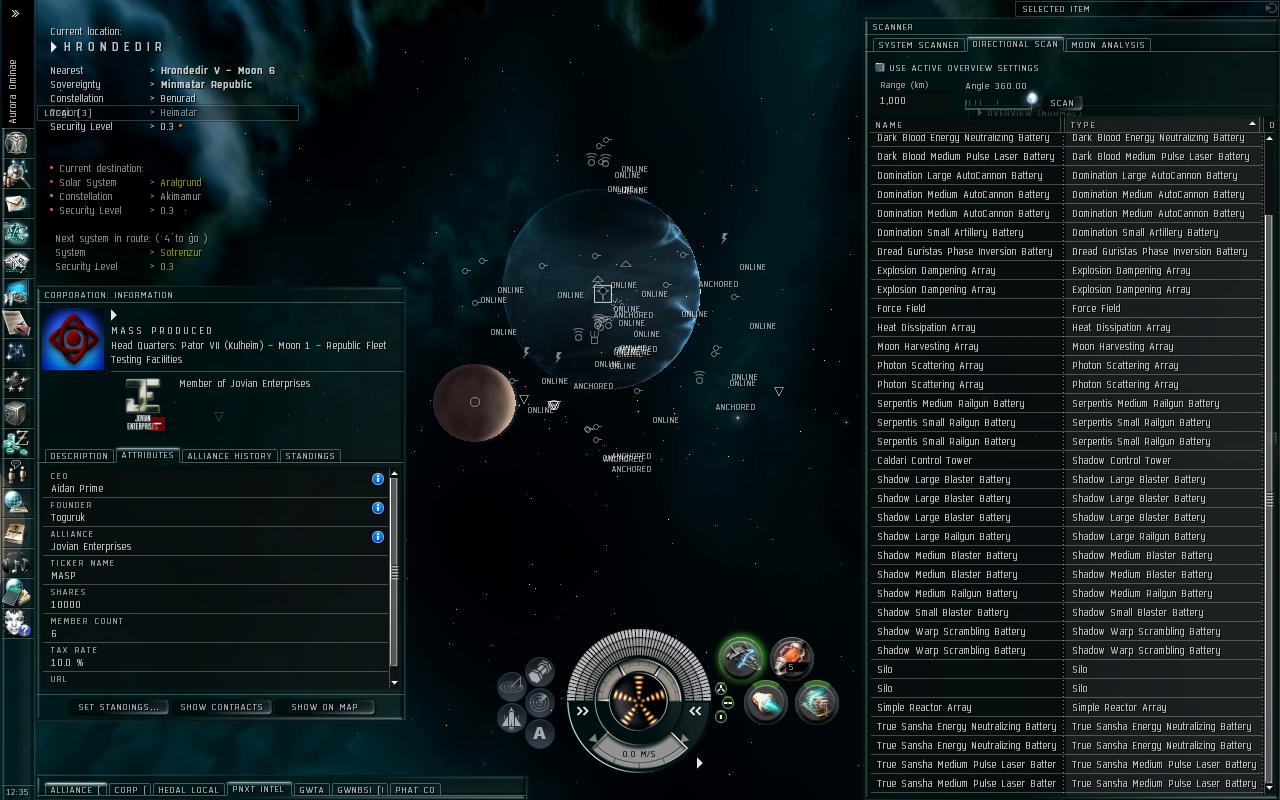Open the PNXT Intel chat tab

[258, 789]
